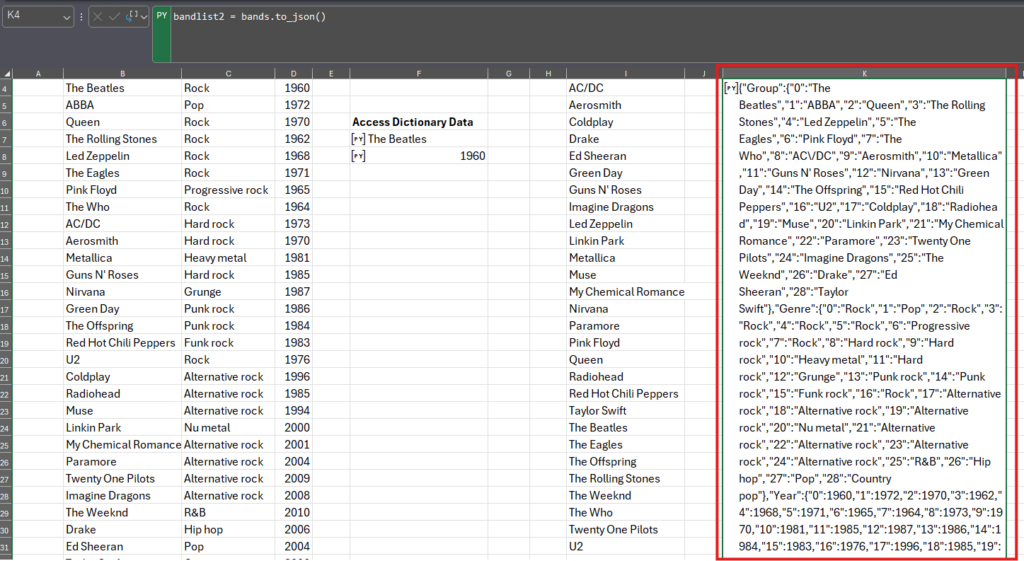Viewport: 1024px width, 561px height.
Task: Select the Pop genre cell in Ed Sheeran row
Action: (228, 547)
